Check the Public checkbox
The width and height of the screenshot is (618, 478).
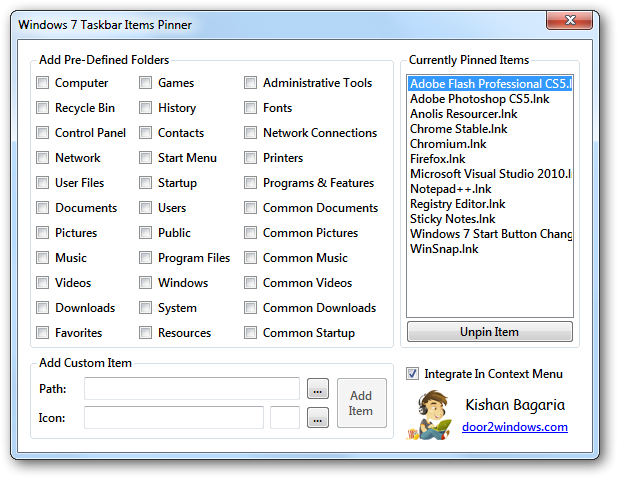[x=145, y=232]
